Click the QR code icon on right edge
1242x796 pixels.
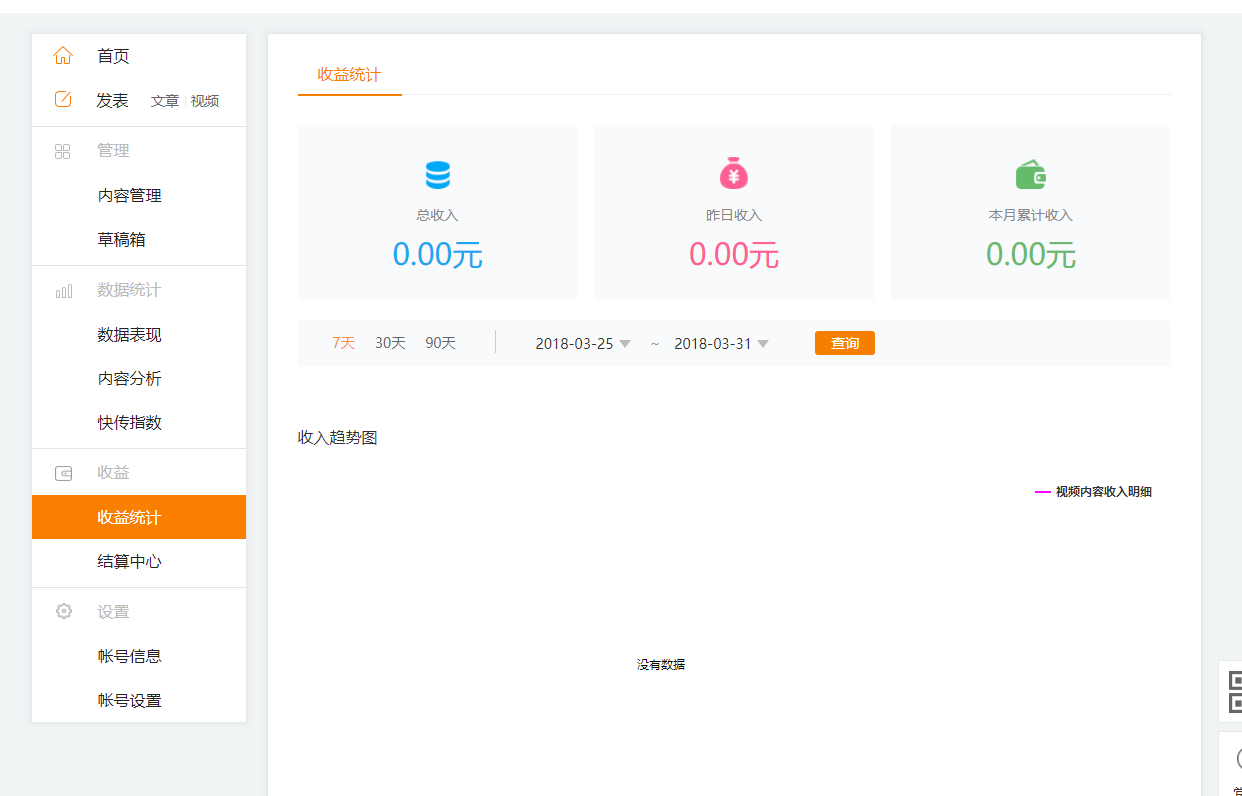[x=1234, y=691]
